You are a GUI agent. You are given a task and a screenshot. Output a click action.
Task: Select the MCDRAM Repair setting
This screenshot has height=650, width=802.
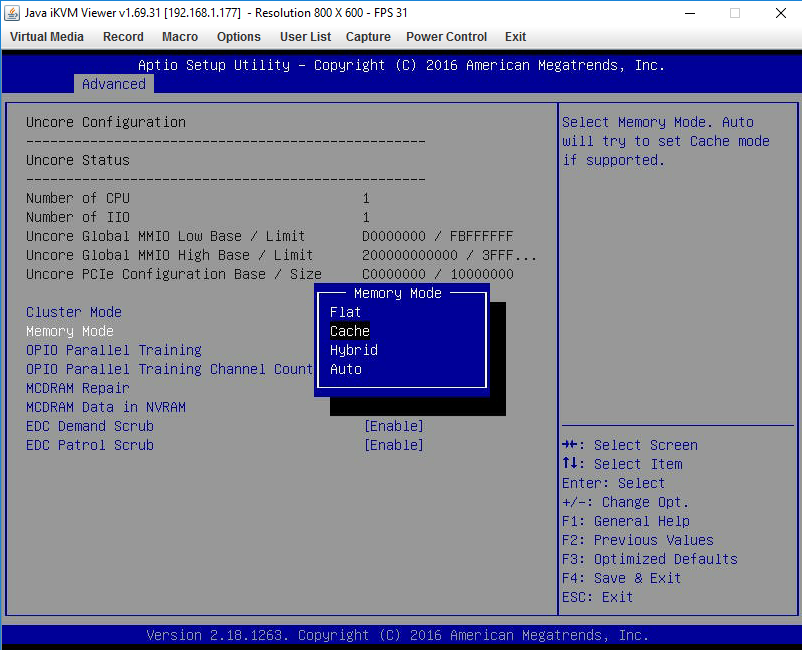pyautogui.click(x=77, y=388)
